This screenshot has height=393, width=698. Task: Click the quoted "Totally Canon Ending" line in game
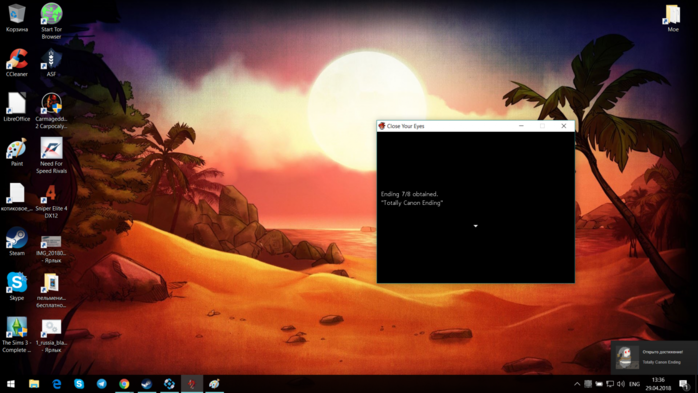[412, 203]
